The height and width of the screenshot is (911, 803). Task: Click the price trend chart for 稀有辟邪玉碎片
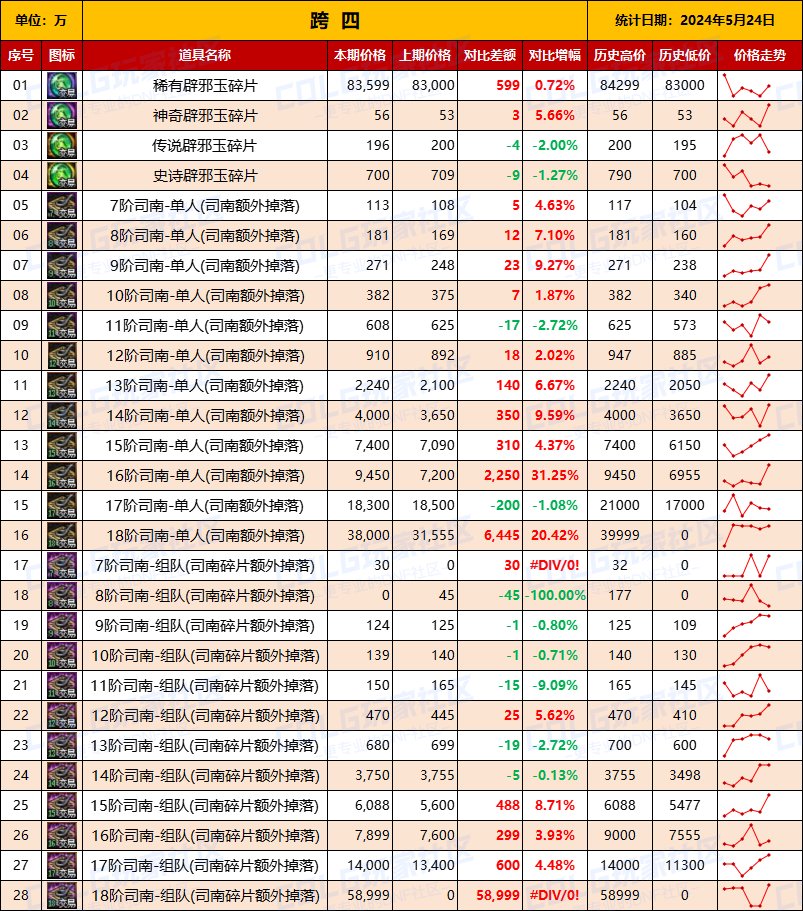pyautogui.click(x=747, y=85)
